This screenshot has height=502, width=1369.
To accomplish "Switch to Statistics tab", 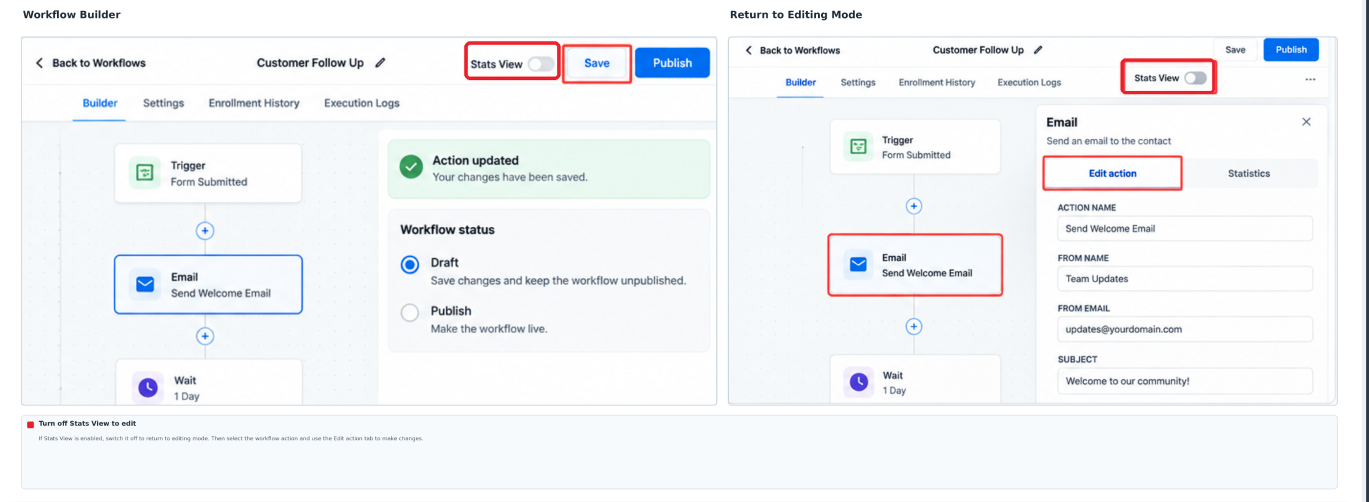I will coord(1249,173).
